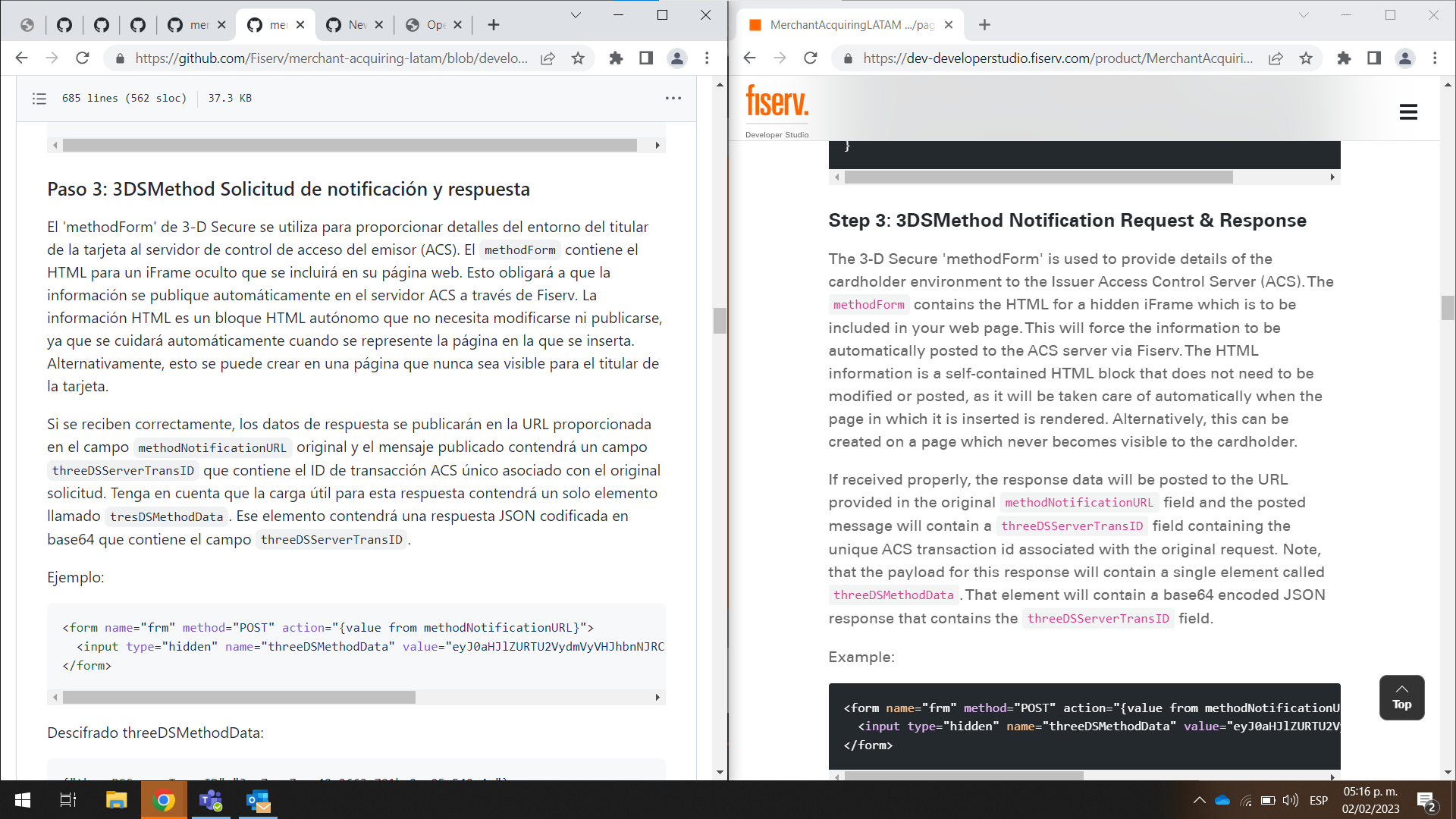The image size is (1456, 819).
Task: Open the Fiserv hamburger menu
Action: pyautogui.click(x=1408, y=112)
